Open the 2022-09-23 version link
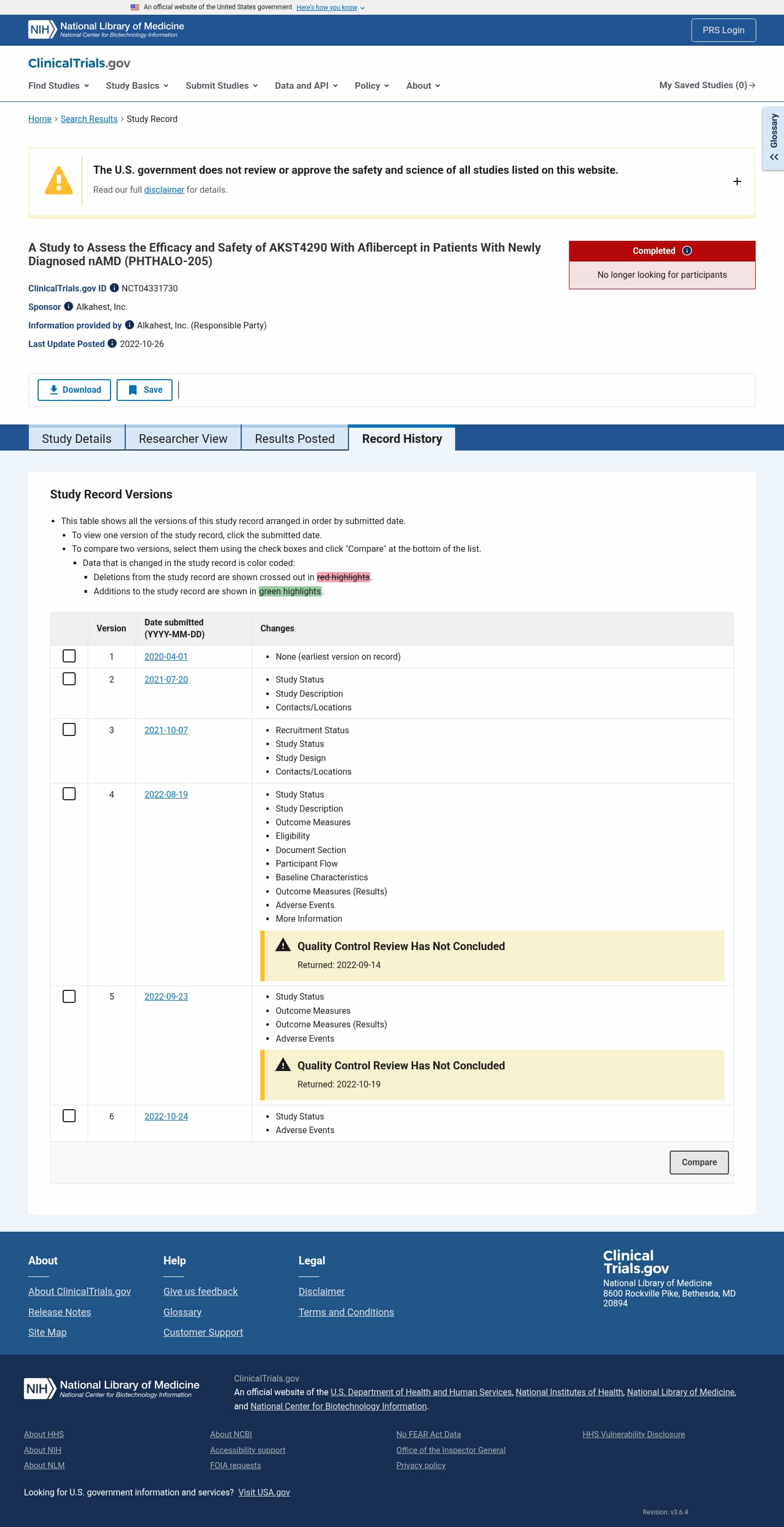The width and height of the screenshot is (784, 1527). [x=166, y=996]
